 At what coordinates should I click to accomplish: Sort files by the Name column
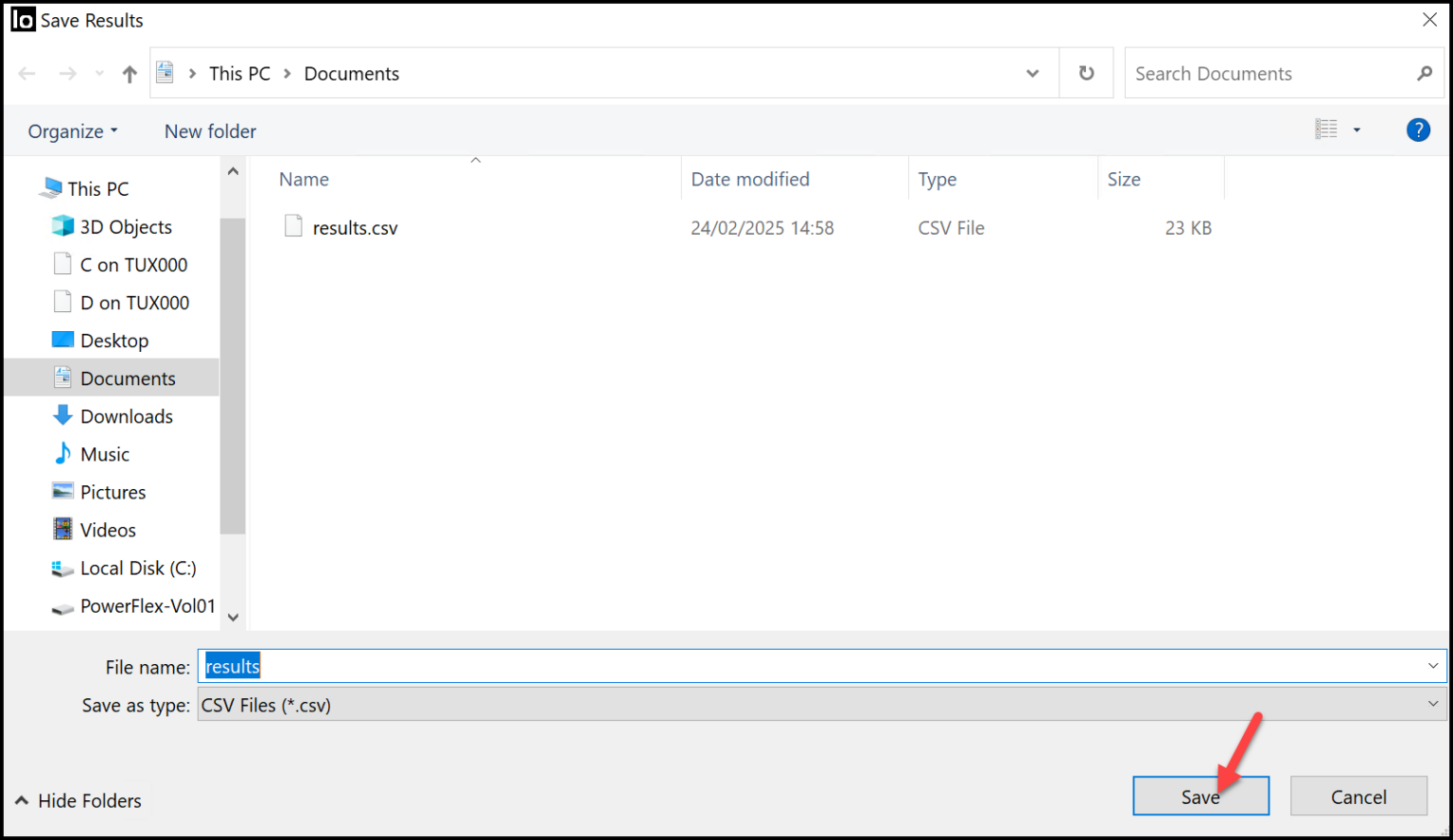(x=304, y=179)
